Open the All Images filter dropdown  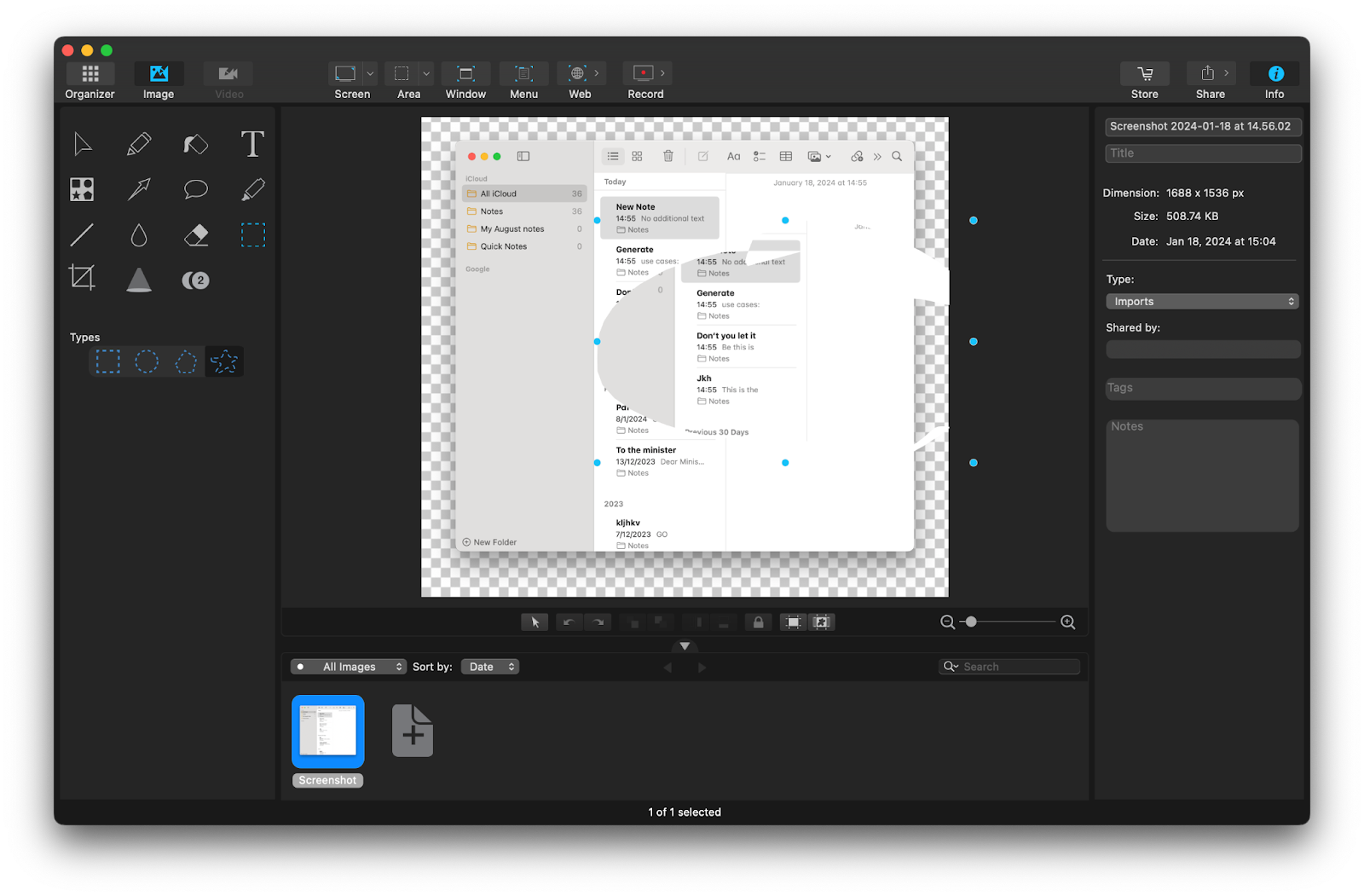coord(348,666)
